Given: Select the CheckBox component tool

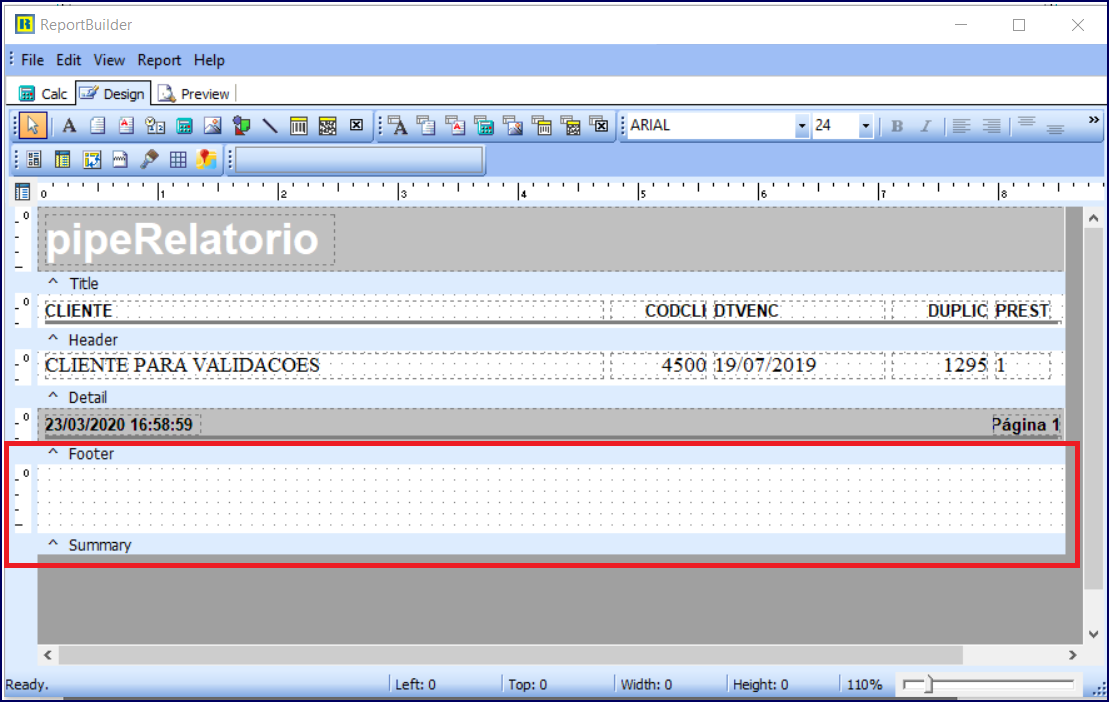Looking at the screenshot, I should [356, 126].
